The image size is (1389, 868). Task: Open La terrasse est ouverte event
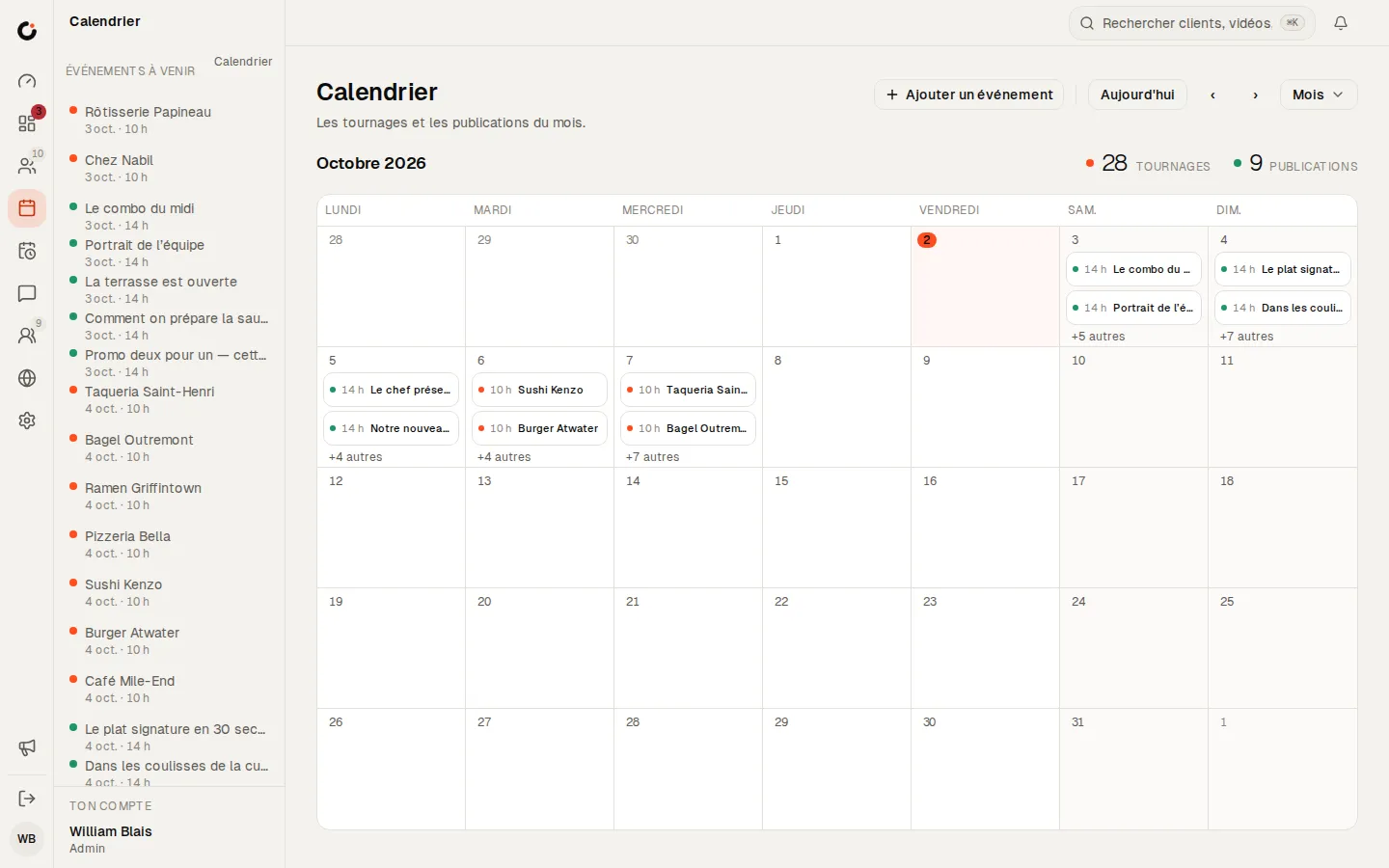click(170, 289)
